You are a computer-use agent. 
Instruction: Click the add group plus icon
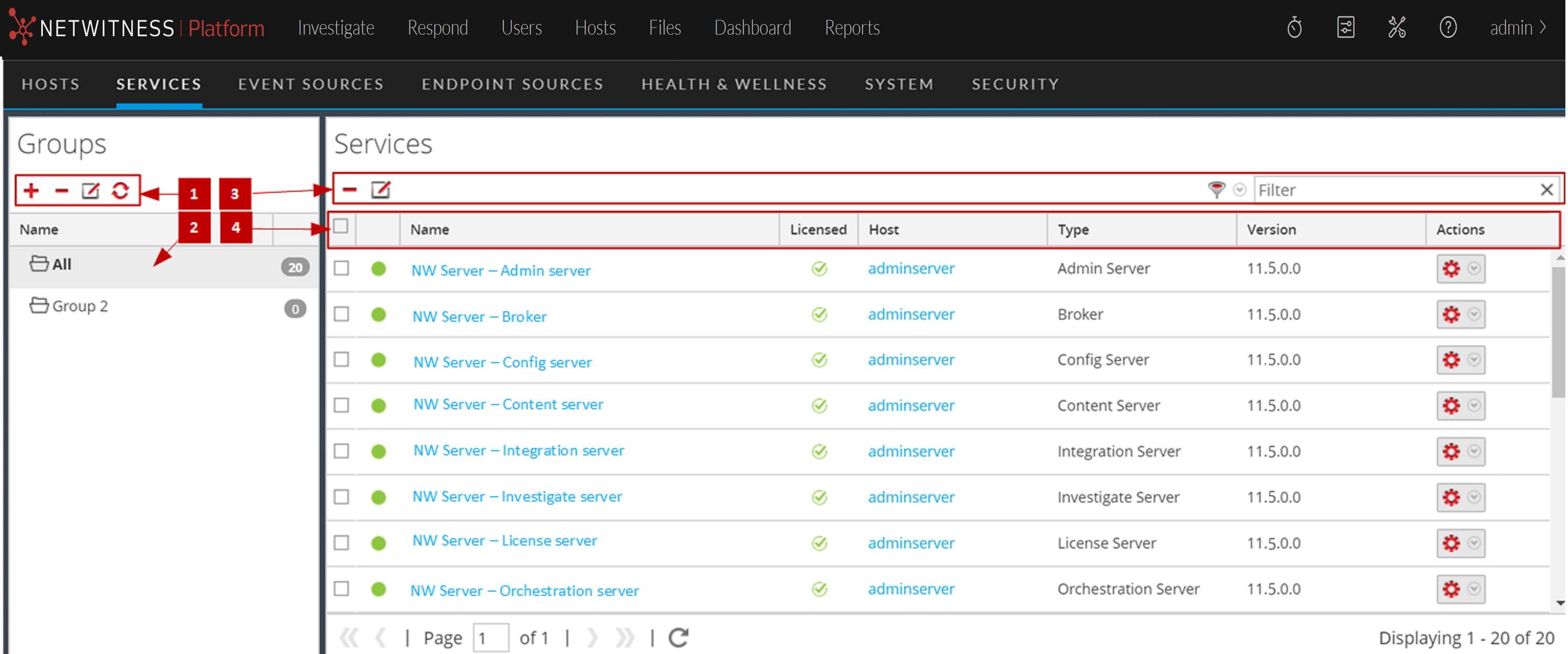click(x=31, y=191)
